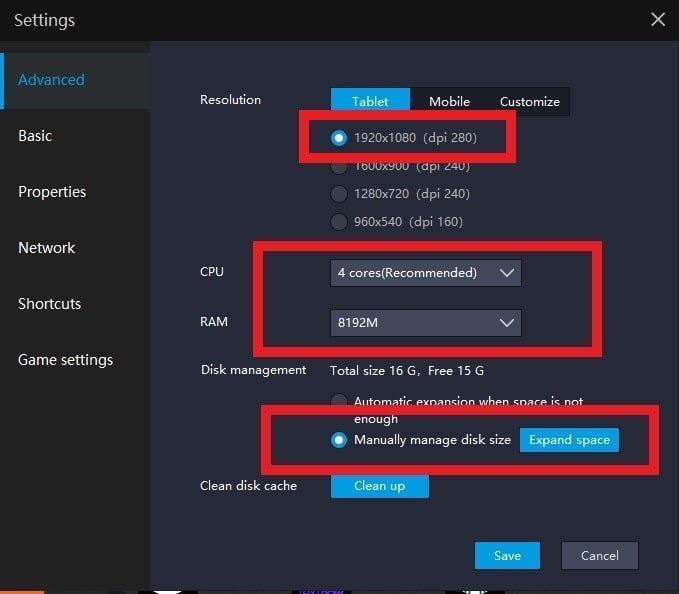Select Manually manage disk size option
The image size is (679, 594).
pos(340,440)
